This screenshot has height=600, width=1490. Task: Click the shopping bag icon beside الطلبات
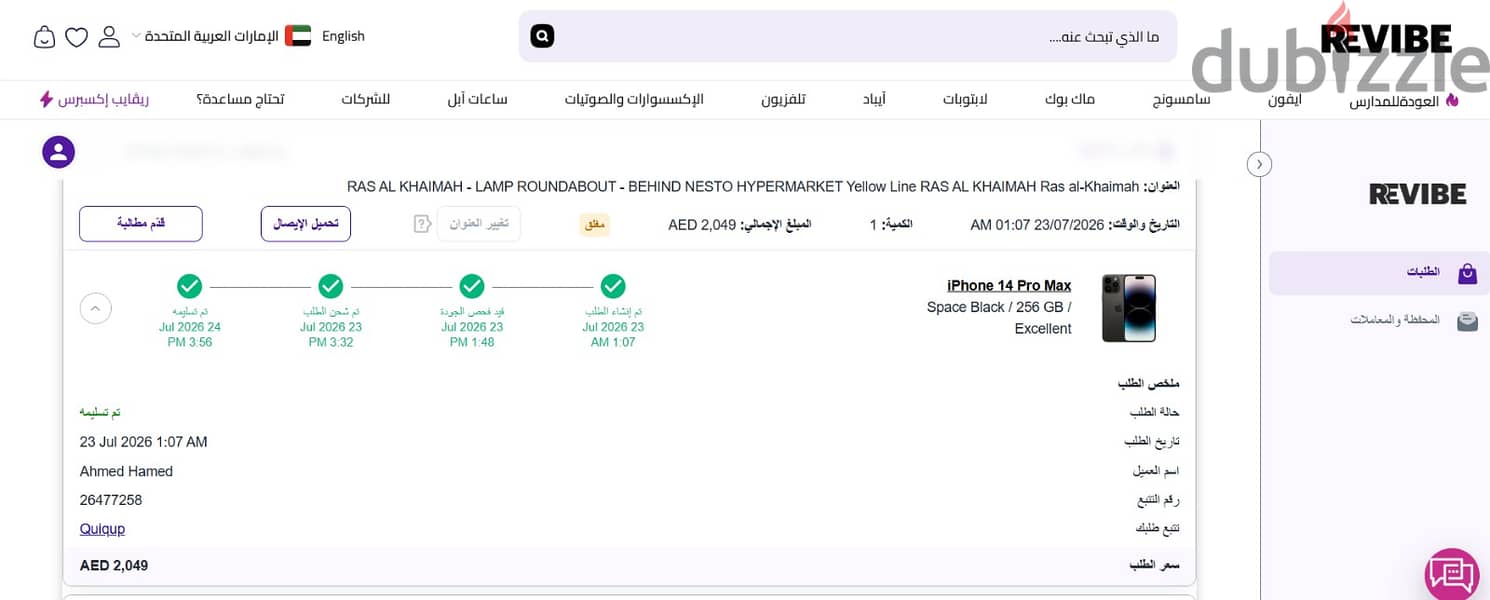1467,273
